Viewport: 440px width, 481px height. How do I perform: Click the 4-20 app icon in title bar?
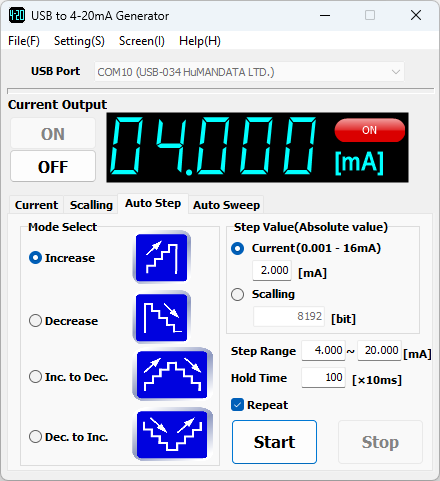tap(17, 15)
